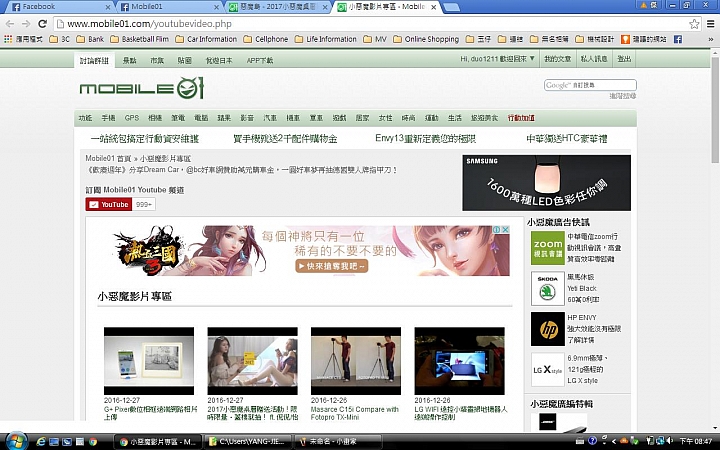
Task: Click the taskbar clock
Action: [x=695, y=441]
